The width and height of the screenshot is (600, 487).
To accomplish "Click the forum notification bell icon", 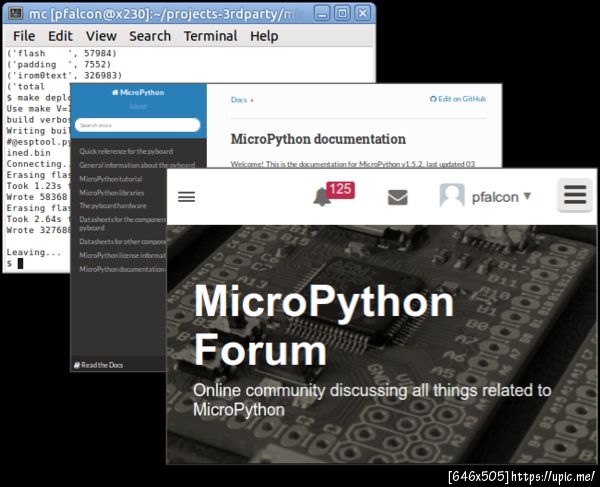I will [321, 197].
